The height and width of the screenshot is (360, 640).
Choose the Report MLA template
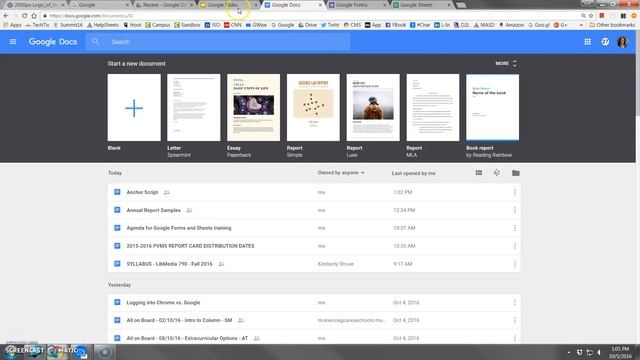(x=433, y=108)
